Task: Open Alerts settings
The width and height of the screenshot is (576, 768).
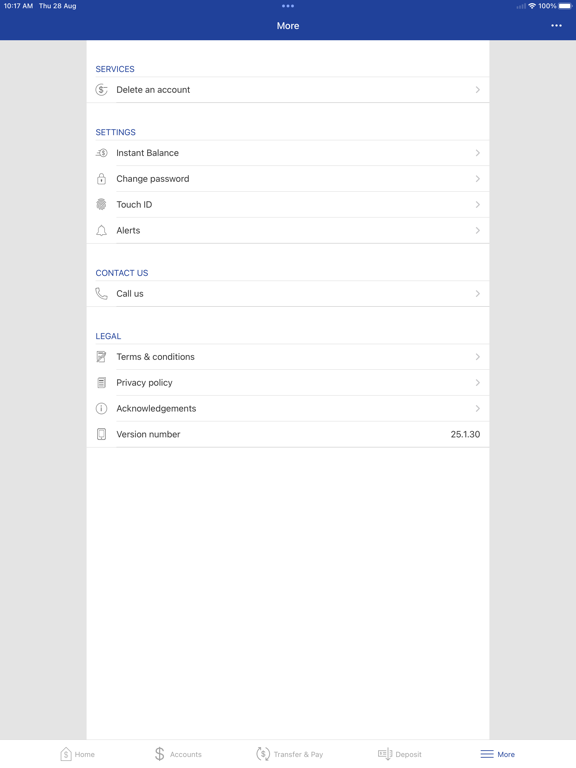Action: (x=288, y=231)
